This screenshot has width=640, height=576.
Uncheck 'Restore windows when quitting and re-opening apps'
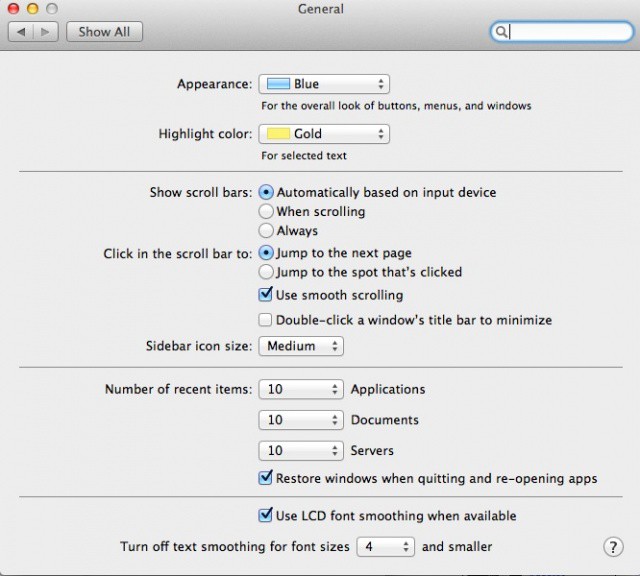pos(266,478)
